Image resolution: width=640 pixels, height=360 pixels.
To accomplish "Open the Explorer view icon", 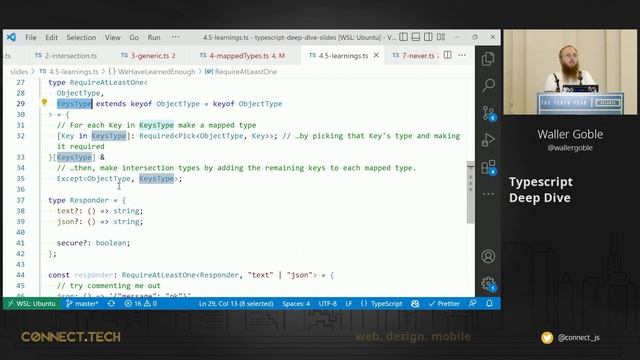I will (x=488, y=59).
